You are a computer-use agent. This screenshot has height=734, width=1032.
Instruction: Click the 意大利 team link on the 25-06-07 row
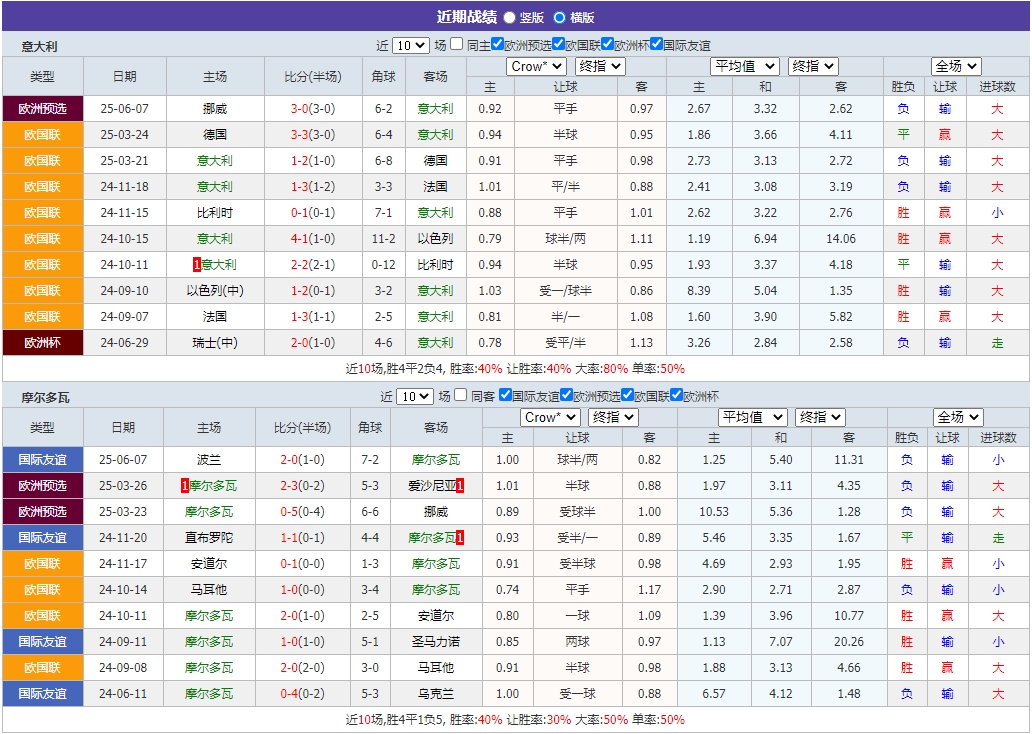tap(436, 108)
